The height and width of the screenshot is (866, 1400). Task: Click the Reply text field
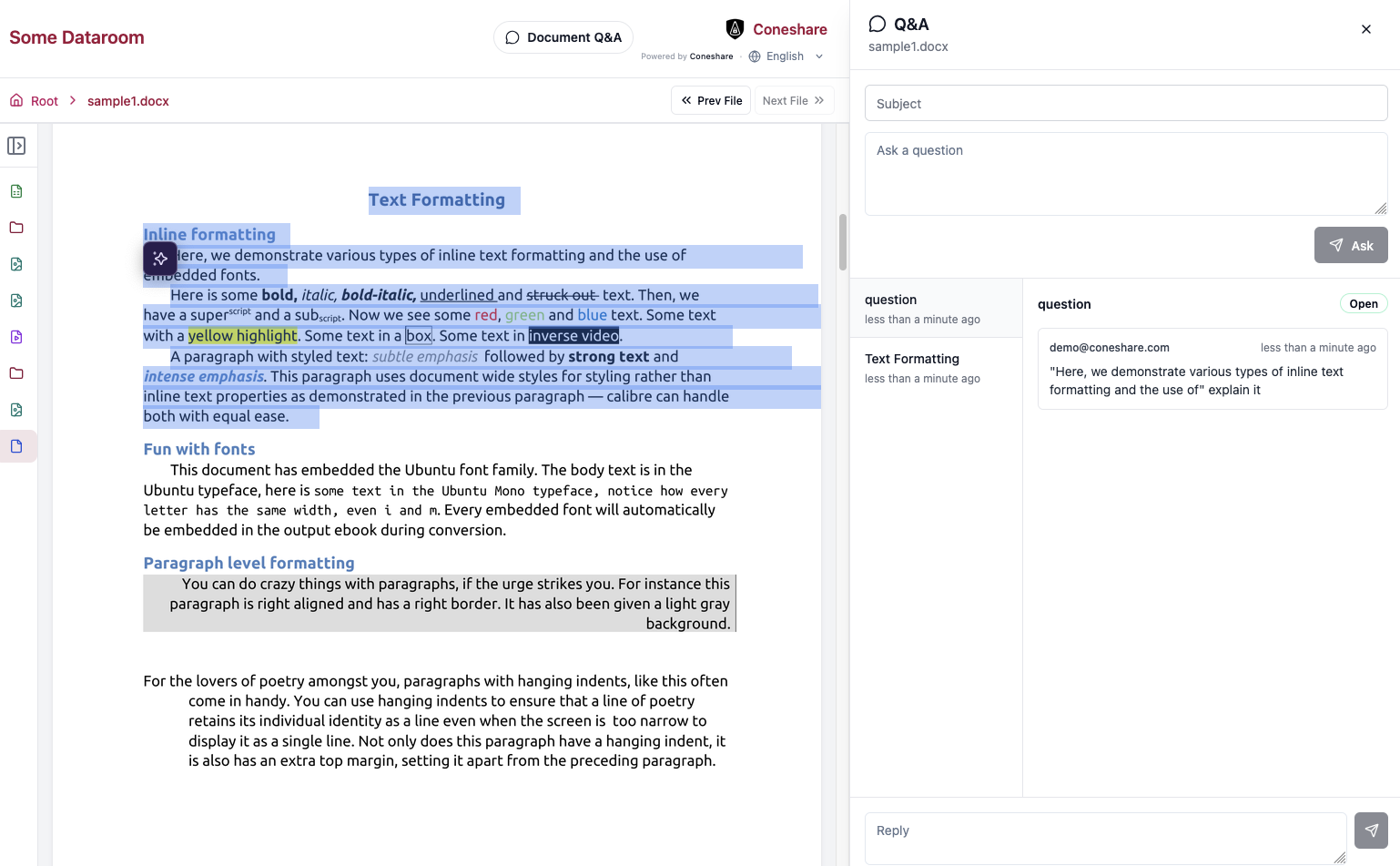click(1105, 838)
